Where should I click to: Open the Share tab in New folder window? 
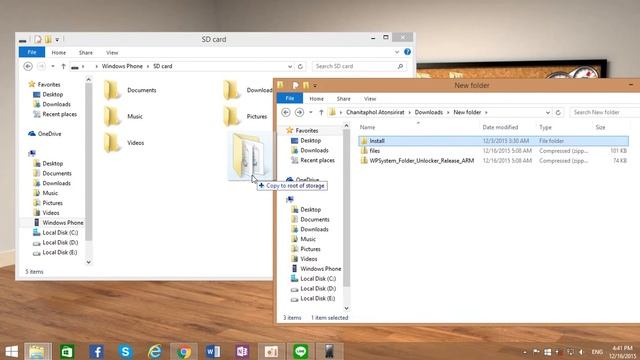344,99
